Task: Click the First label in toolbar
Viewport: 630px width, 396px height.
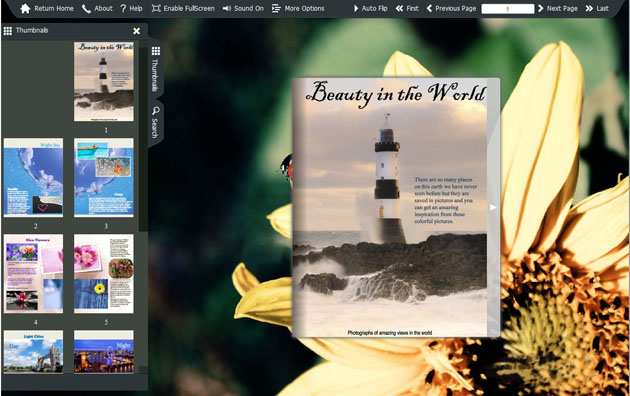Action: point(412,8)
